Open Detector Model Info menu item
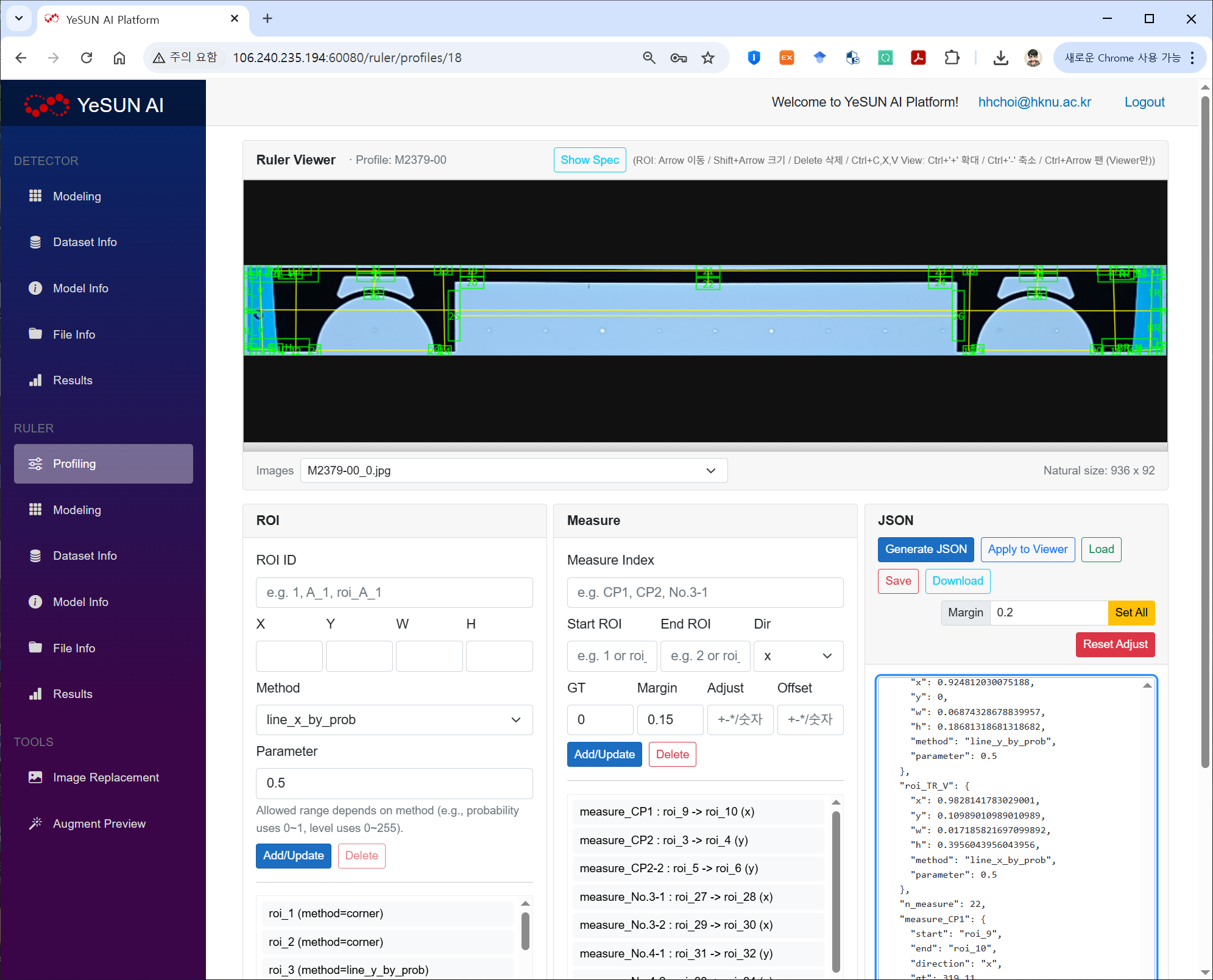This screenshot has height=980, width=1213. (x=80, y=288)
